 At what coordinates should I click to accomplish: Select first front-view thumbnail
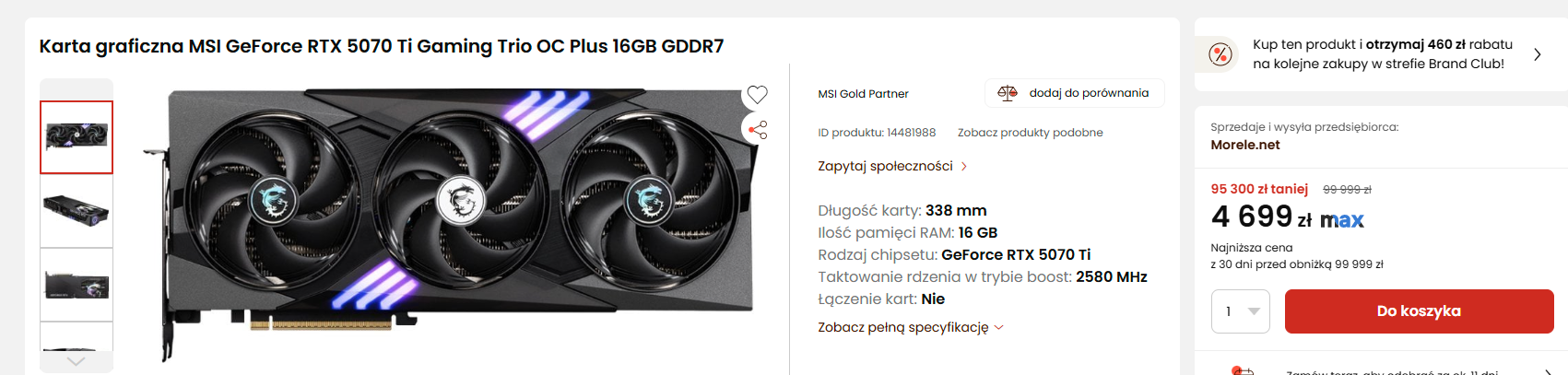pos(77,137)
